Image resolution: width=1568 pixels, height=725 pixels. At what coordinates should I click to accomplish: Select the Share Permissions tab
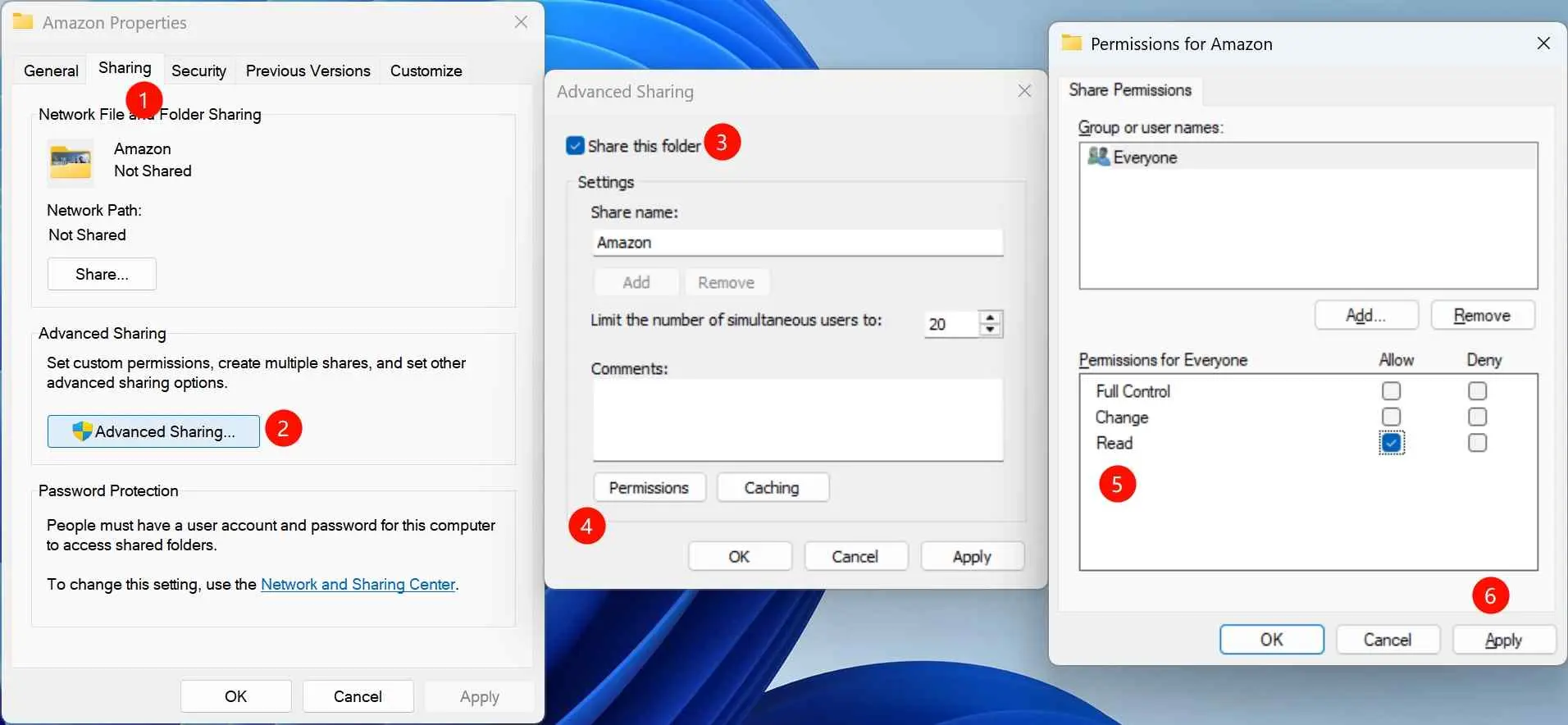[x=1129, y=90]
